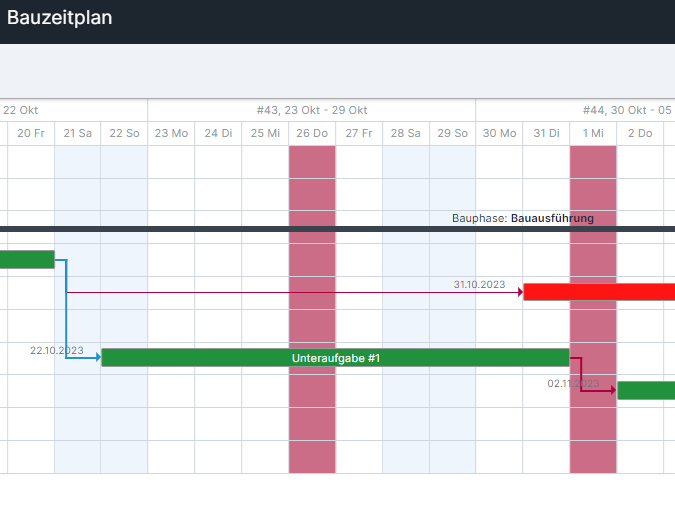Click the 21 Sa weekend header
This screenshot has height=527, width=675.
tap(77, 133)
